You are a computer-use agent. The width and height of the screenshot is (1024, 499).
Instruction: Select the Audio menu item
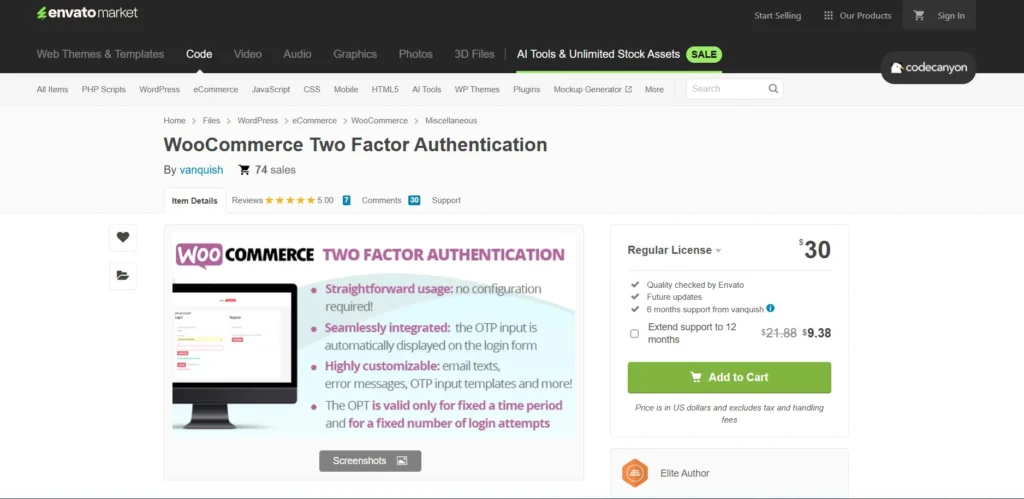(x=297, y=54)
